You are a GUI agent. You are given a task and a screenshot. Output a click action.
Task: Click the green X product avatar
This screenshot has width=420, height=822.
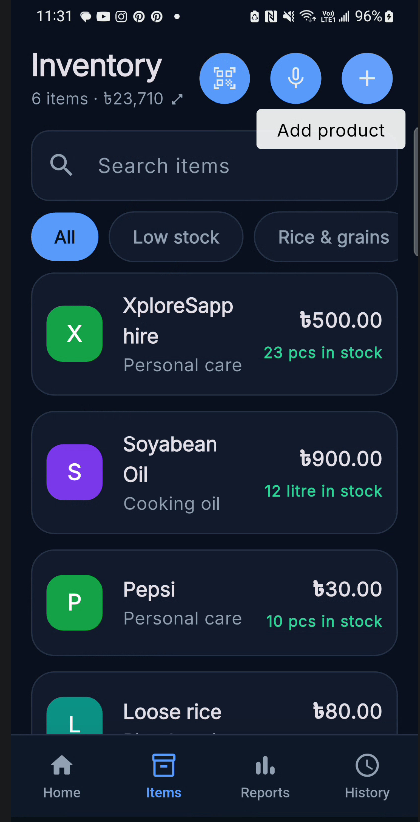(x=74, y=334)
